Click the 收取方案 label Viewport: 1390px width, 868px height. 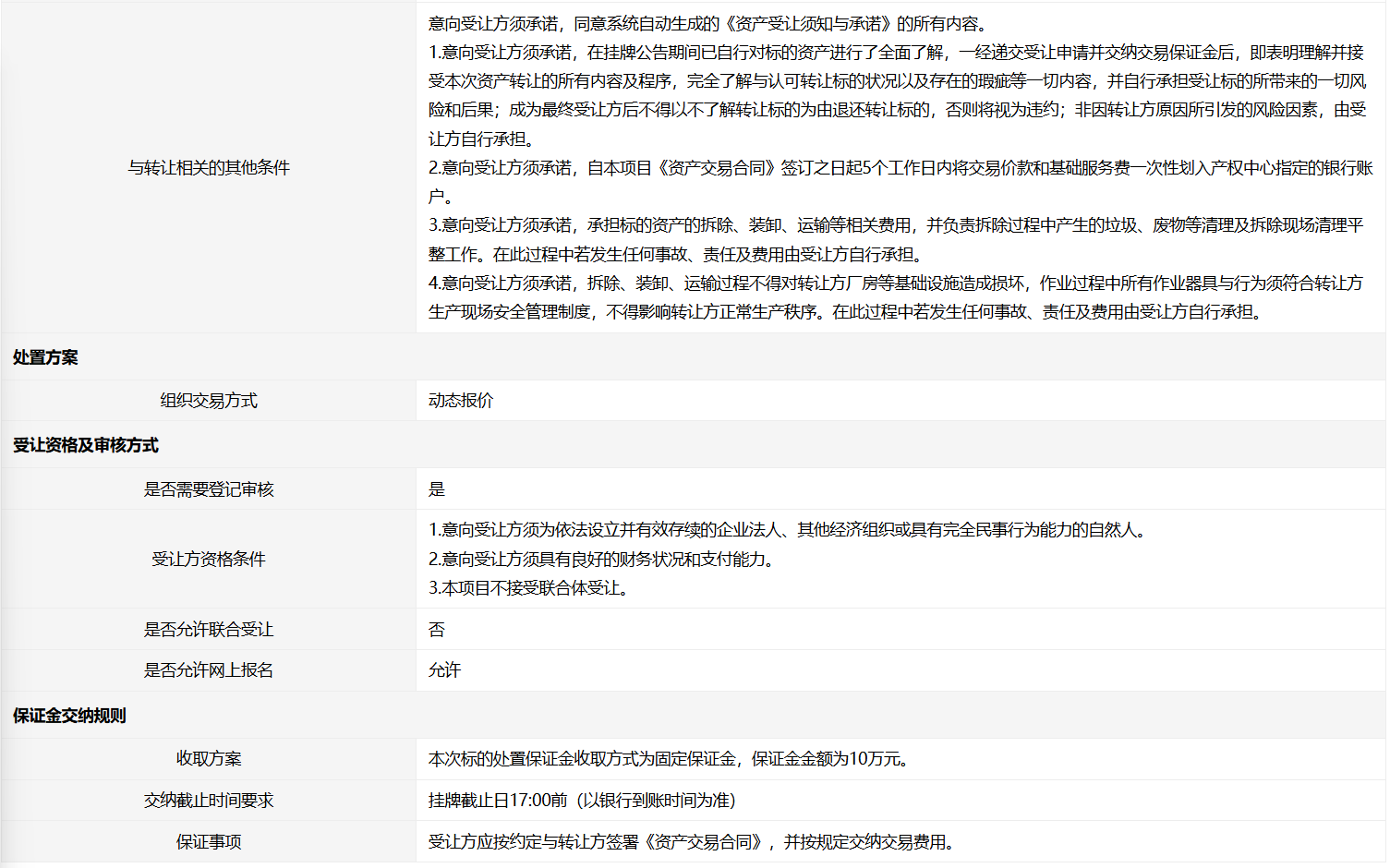click(x=209, y=758)
